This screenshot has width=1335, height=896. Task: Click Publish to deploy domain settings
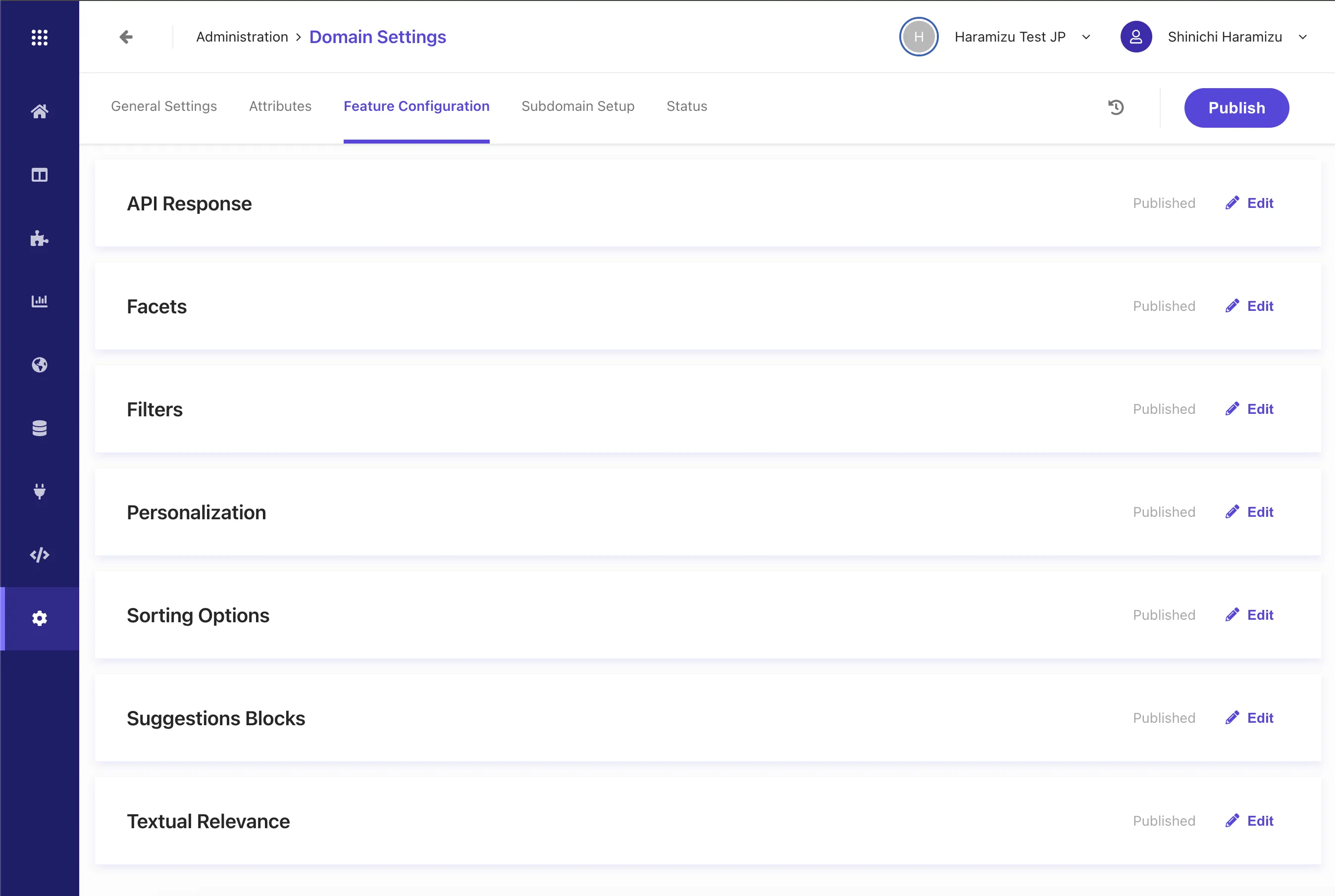1237,107
